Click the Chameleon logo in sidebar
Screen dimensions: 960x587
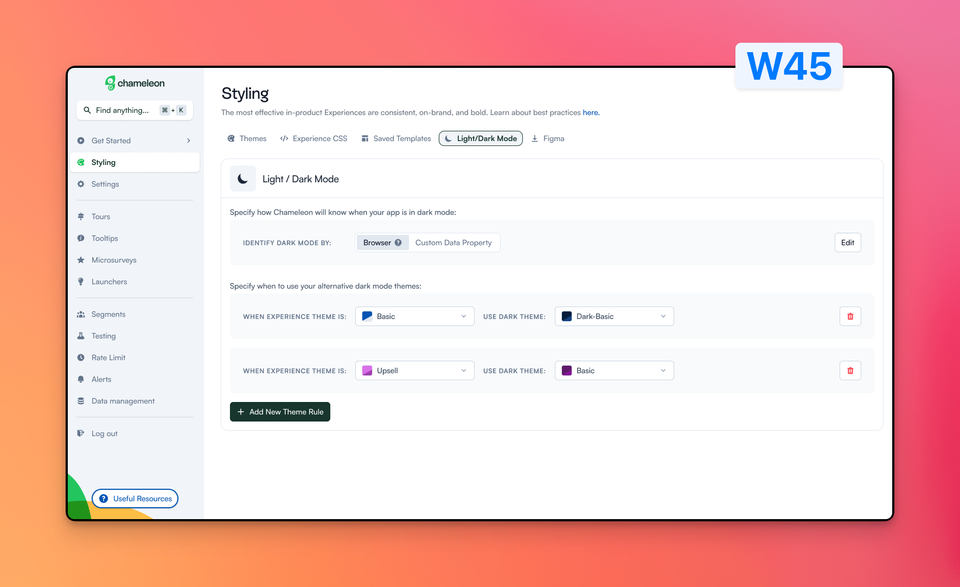(x=135, y=83)
